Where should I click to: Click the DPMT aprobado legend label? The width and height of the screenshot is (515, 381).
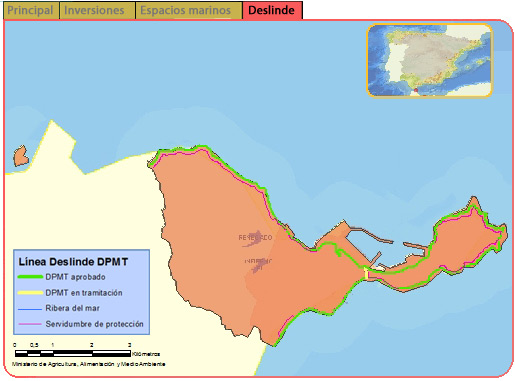[75, 277]
